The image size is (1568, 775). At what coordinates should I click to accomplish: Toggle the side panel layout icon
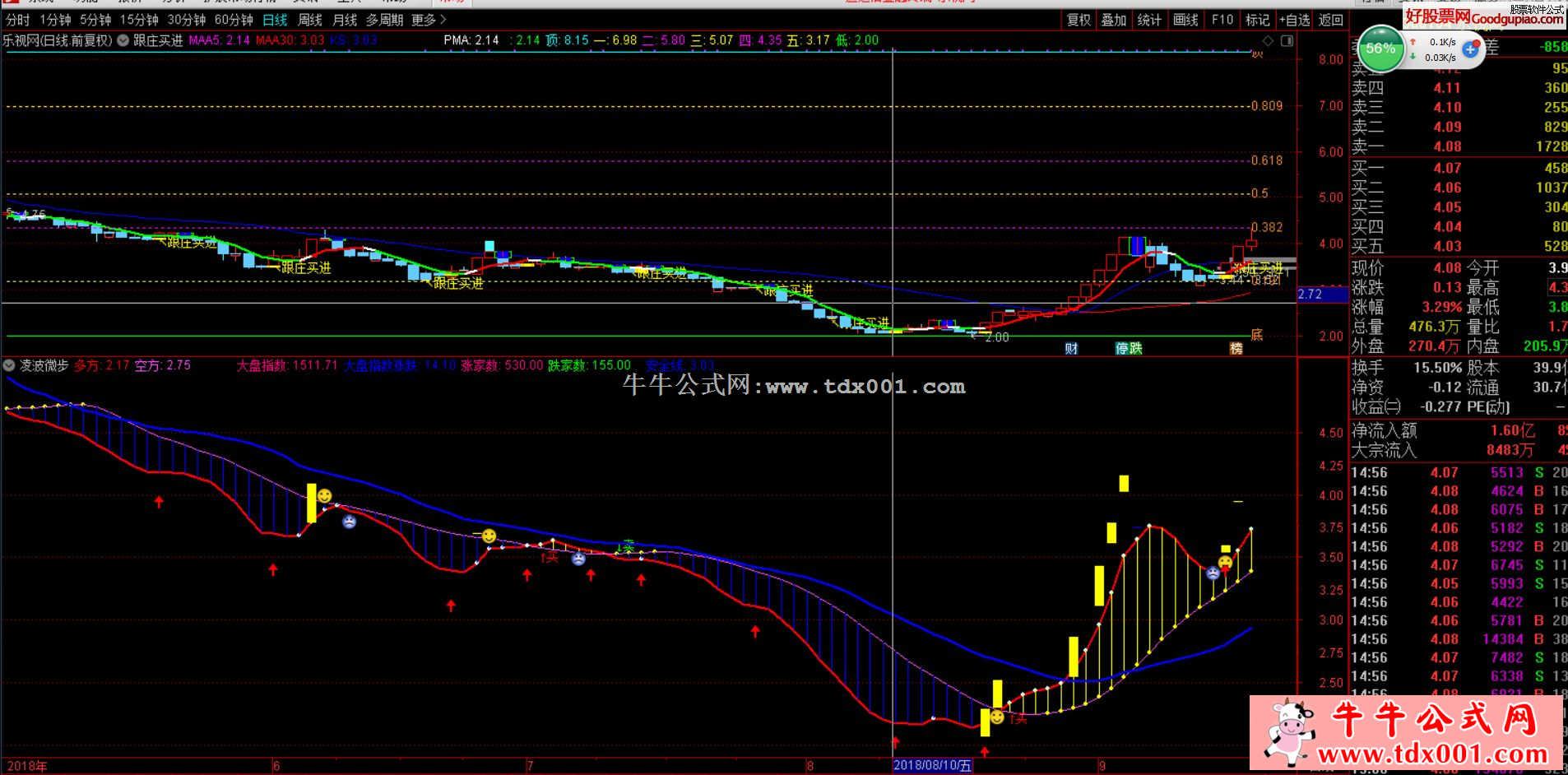1287,40
